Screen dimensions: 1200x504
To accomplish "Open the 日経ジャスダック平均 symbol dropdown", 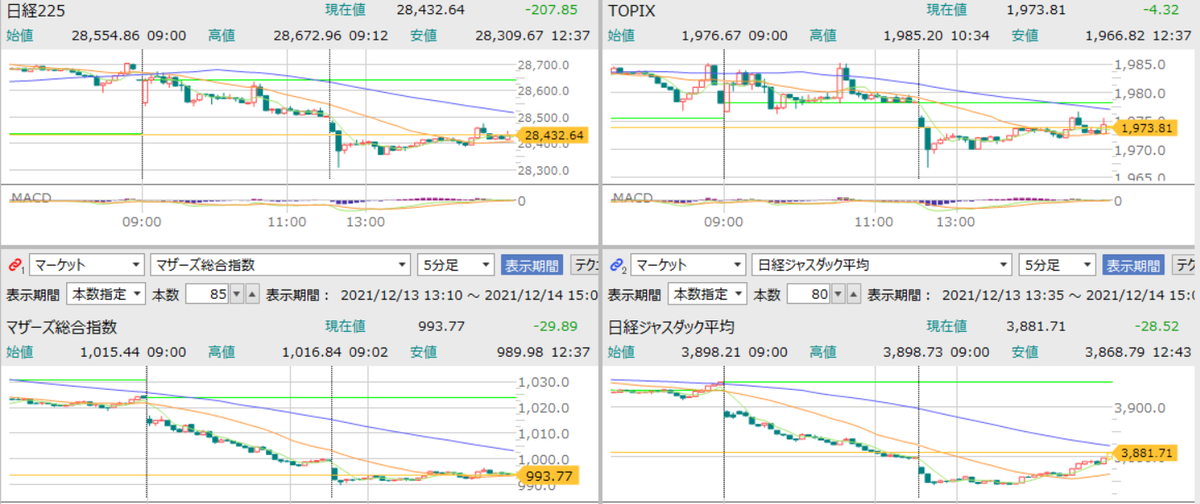I will point(880,265).
